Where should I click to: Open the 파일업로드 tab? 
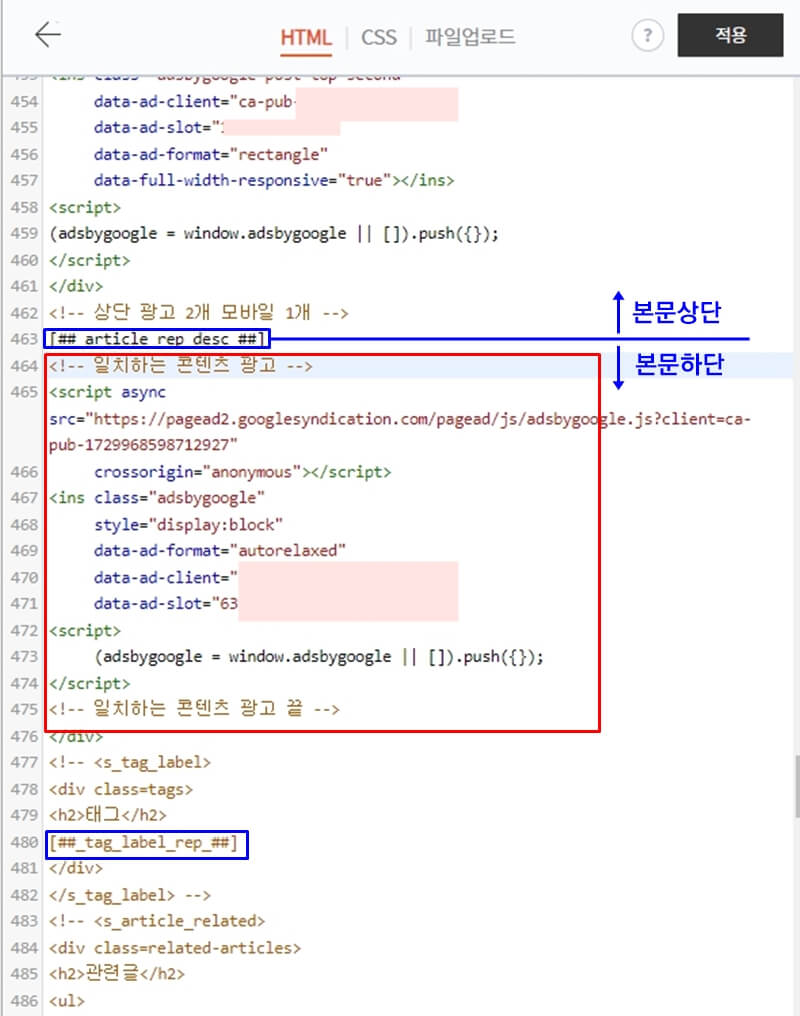(x=470, y=37)
